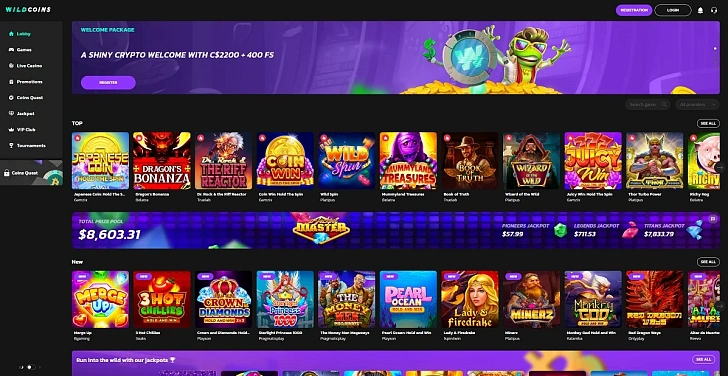
Task: Click the Registration button
Action: 634,10
